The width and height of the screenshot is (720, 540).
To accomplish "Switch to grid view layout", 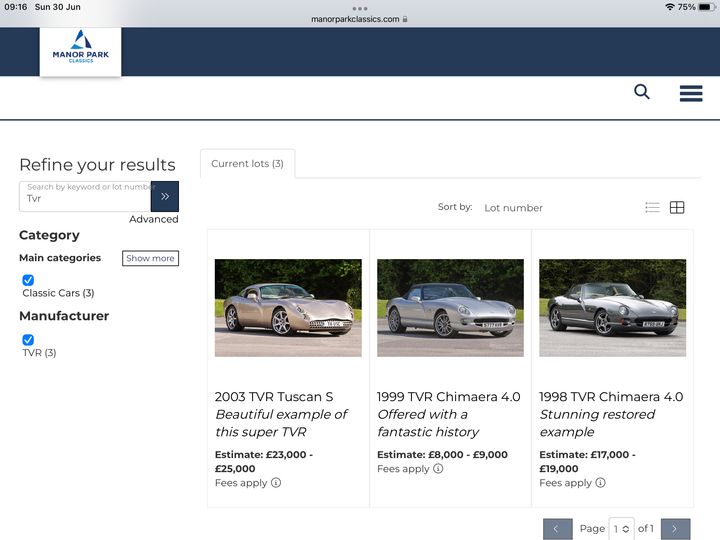I will pyautogui.click(x=677, y=208).
